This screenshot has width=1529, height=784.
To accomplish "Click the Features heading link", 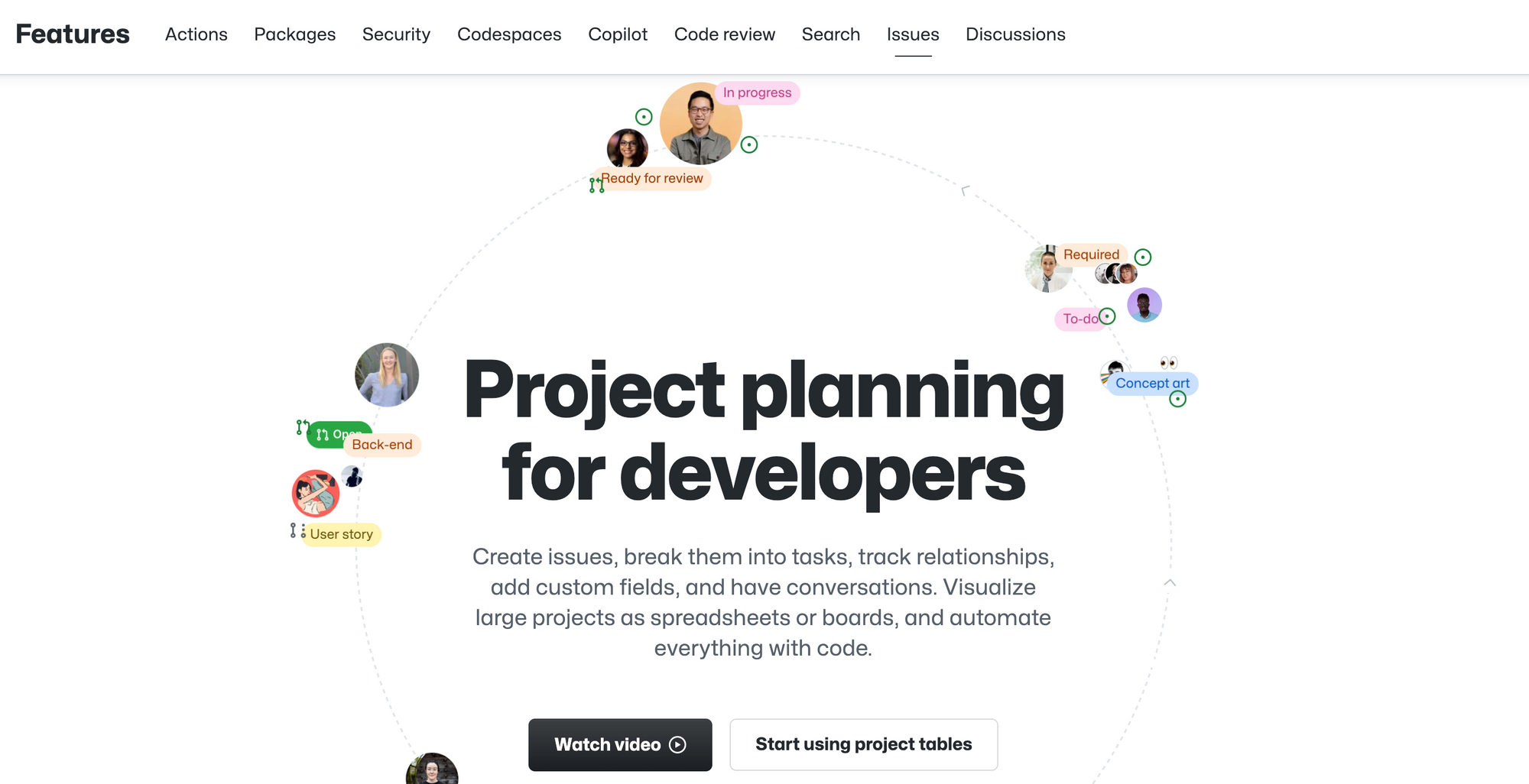I will [x=73, y=34].
